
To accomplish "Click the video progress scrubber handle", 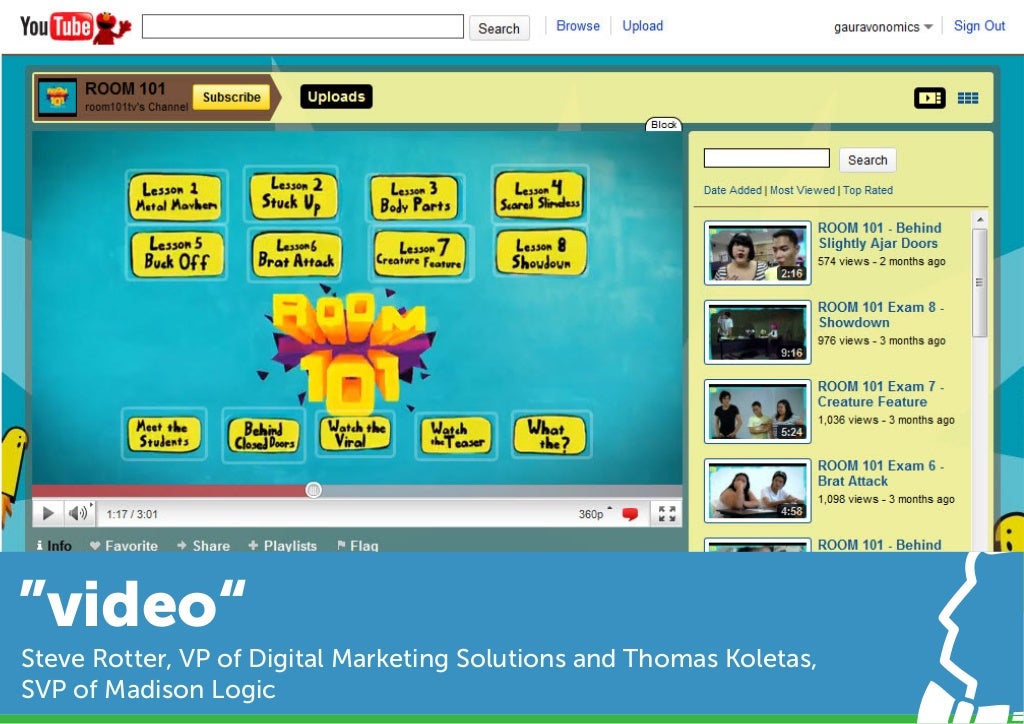I will point(313,490).
